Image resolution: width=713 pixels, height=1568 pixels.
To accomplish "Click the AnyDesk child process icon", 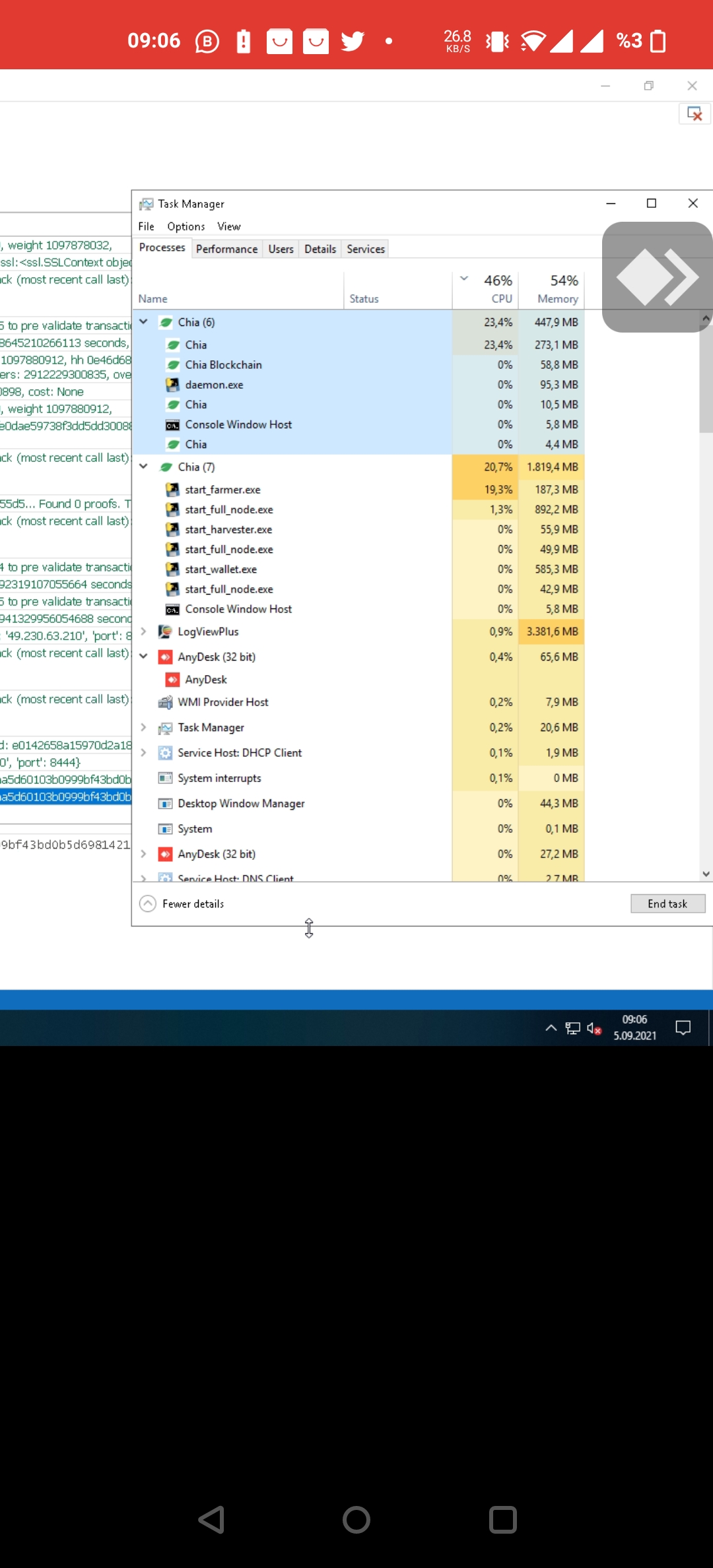I will 173,680.
